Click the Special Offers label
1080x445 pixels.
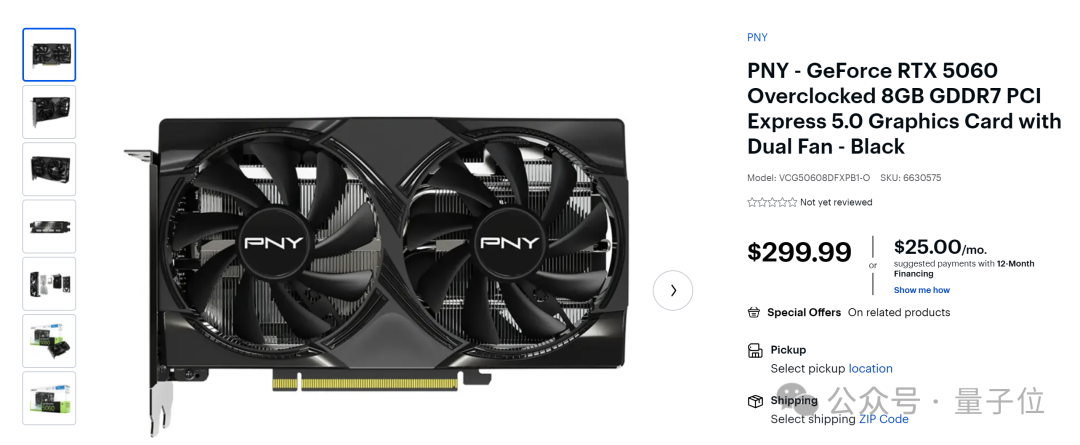(x=804, y=313)
